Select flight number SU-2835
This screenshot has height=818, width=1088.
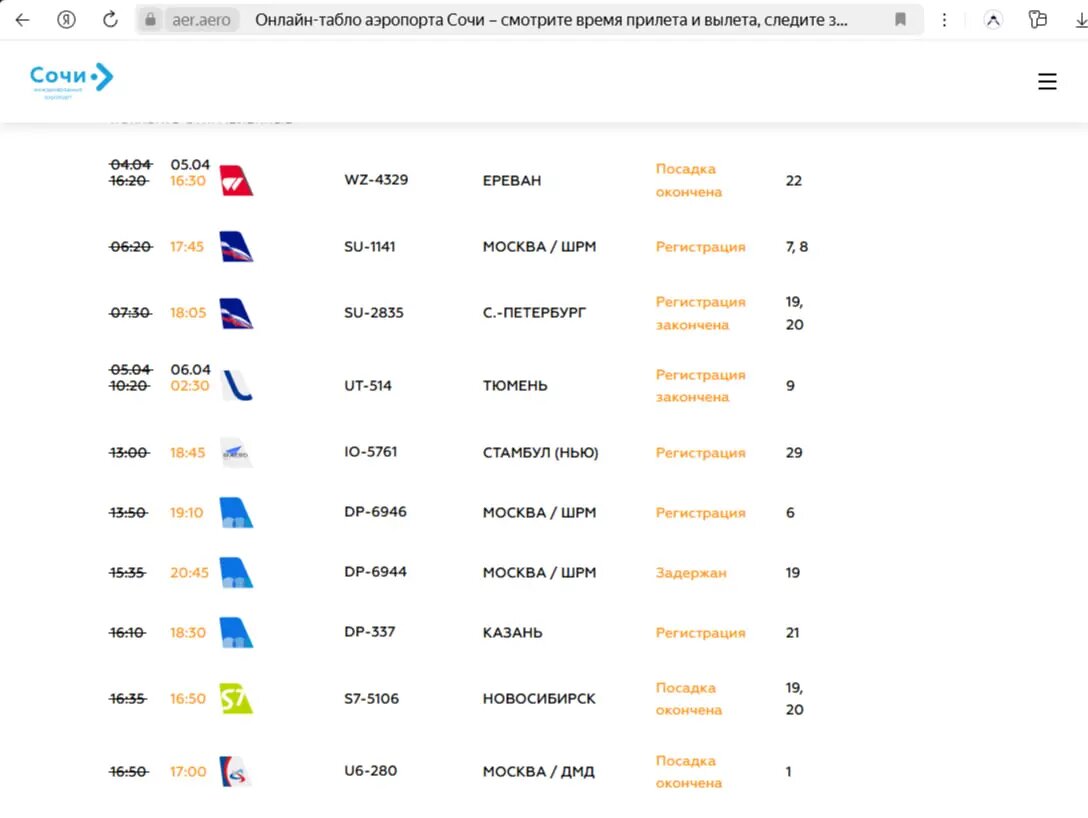pyautogui.click(x=374, y=313)
